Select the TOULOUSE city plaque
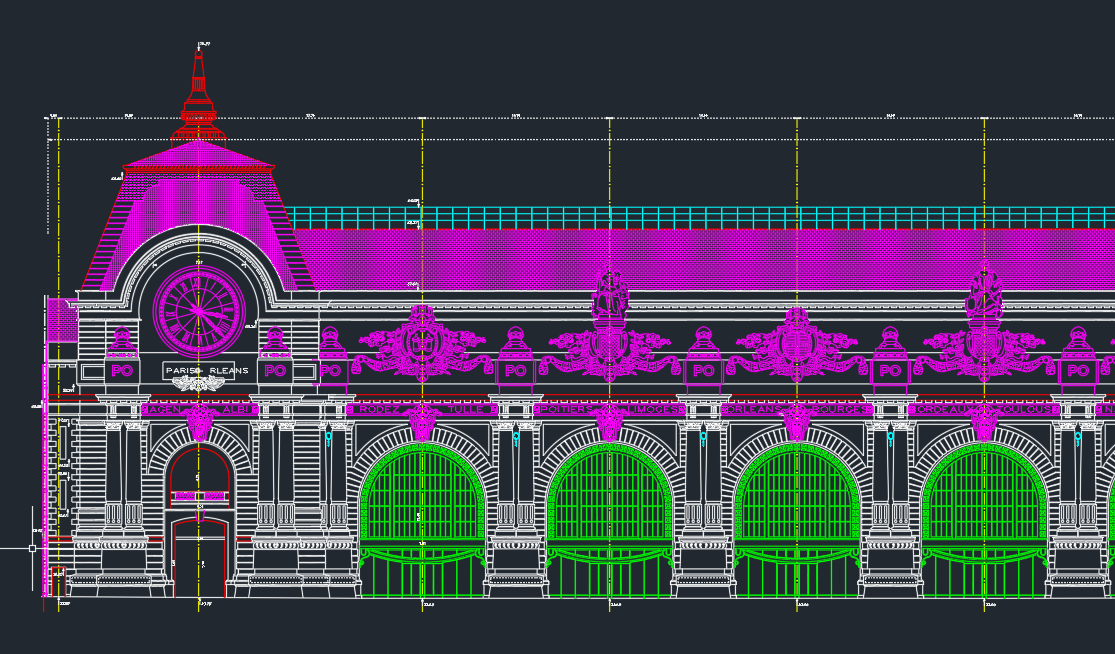Screen dimensions: 1115x654 click(x=1025, y=409)
